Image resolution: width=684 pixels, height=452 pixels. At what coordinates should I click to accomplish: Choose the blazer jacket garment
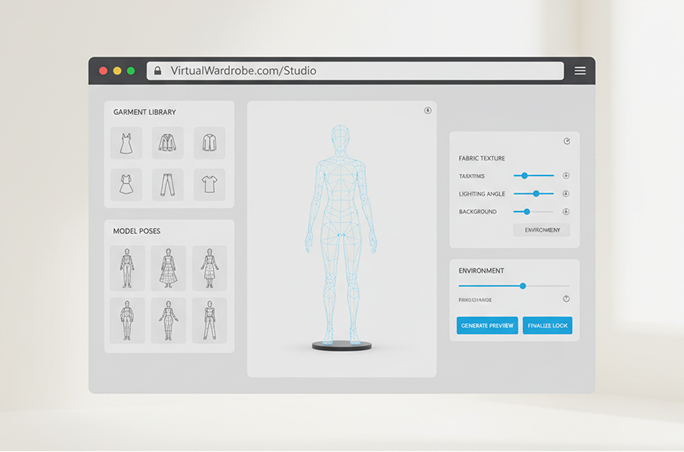[x=167, y=143]
